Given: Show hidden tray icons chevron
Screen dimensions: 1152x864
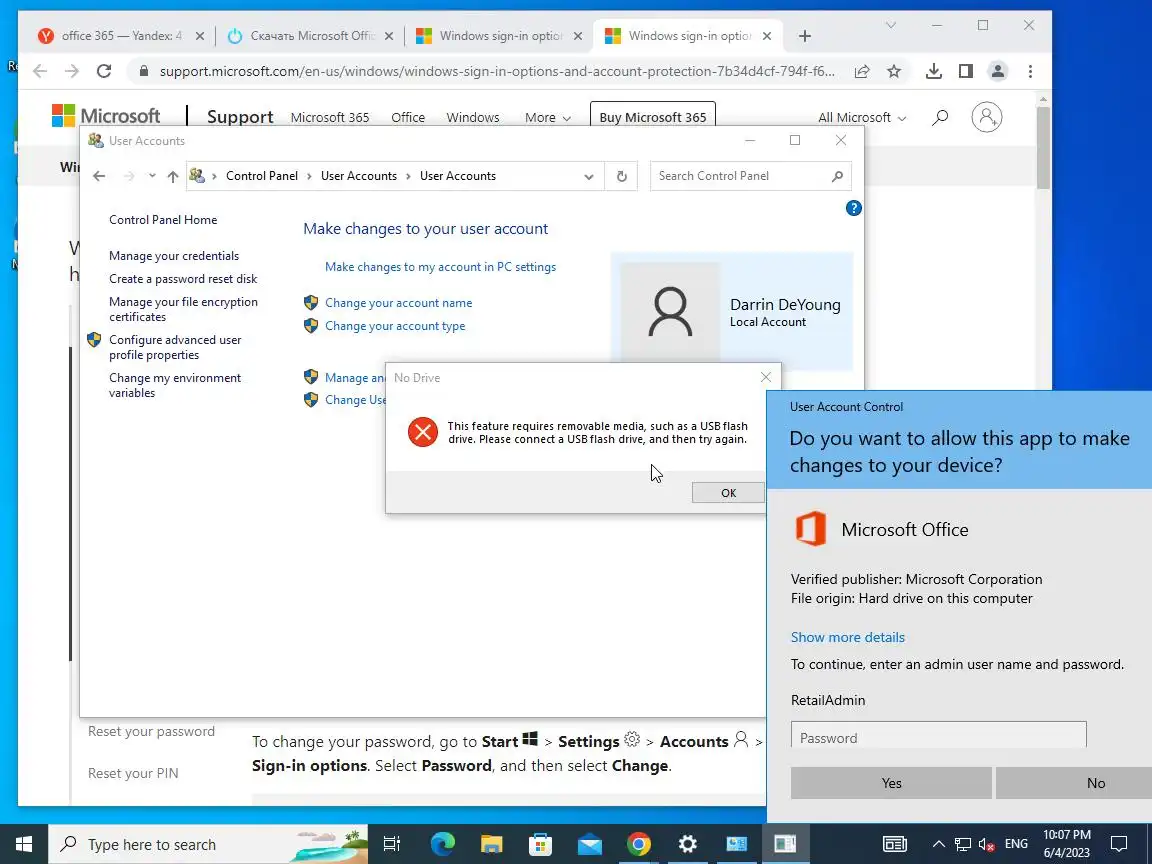Looking at the screenshot, I should pos(938,844).
